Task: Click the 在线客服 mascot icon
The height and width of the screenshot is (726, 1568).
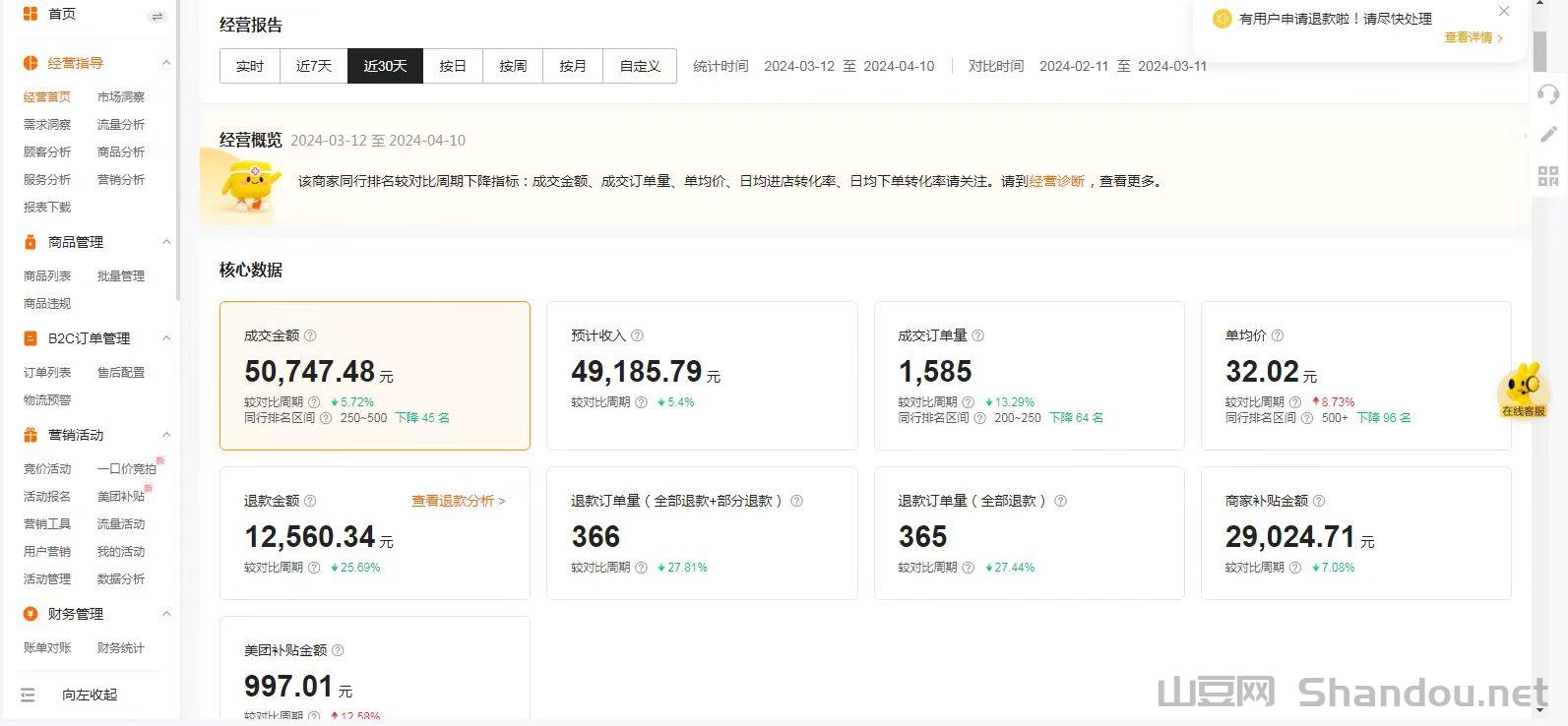Action: point(1523,389)
